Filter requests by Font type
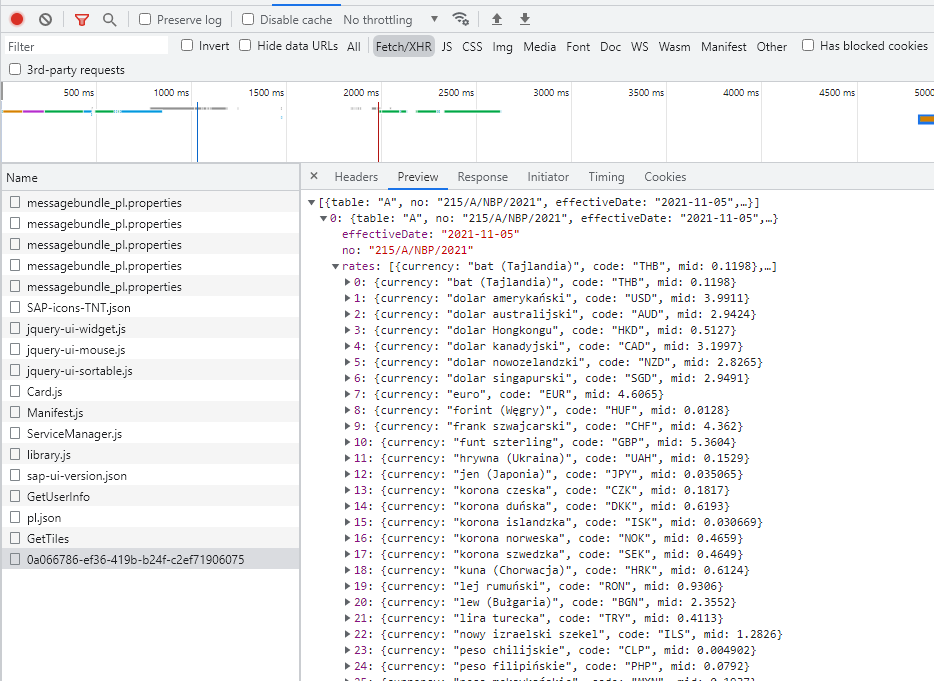The height and width of the screenshot is (681, 934). coord(578,46)
